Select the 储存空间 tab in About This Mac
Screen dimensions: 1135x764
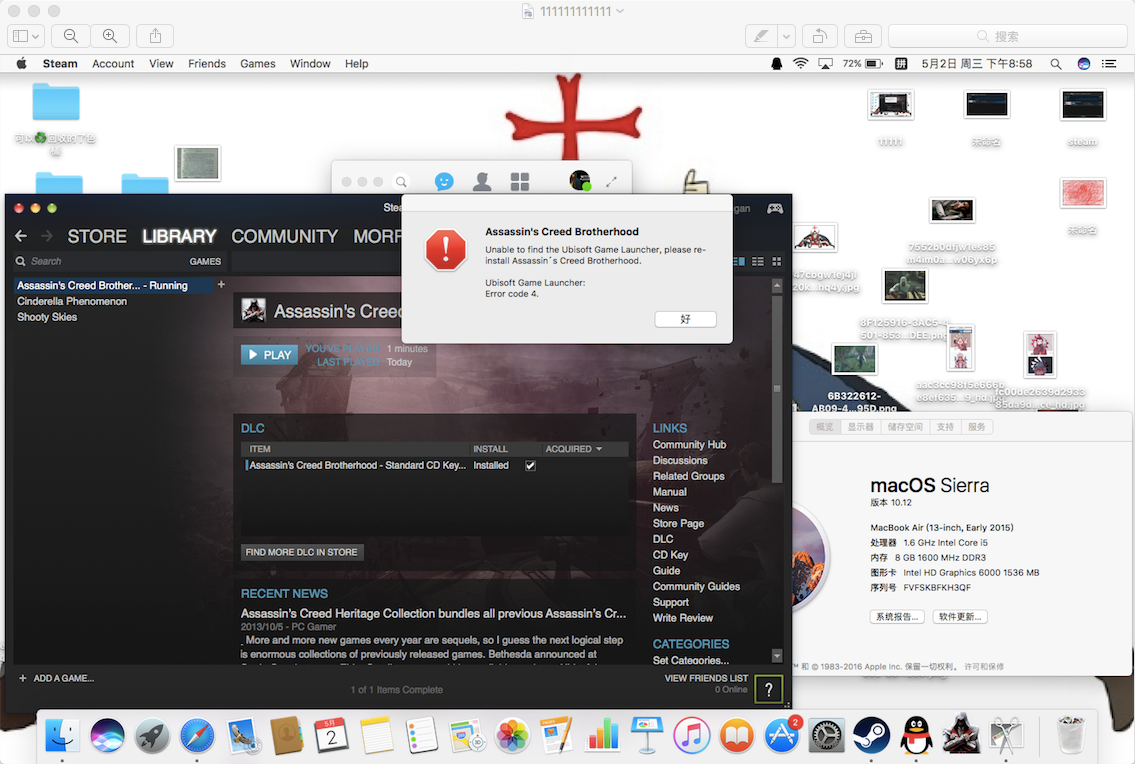click(905, 427)
